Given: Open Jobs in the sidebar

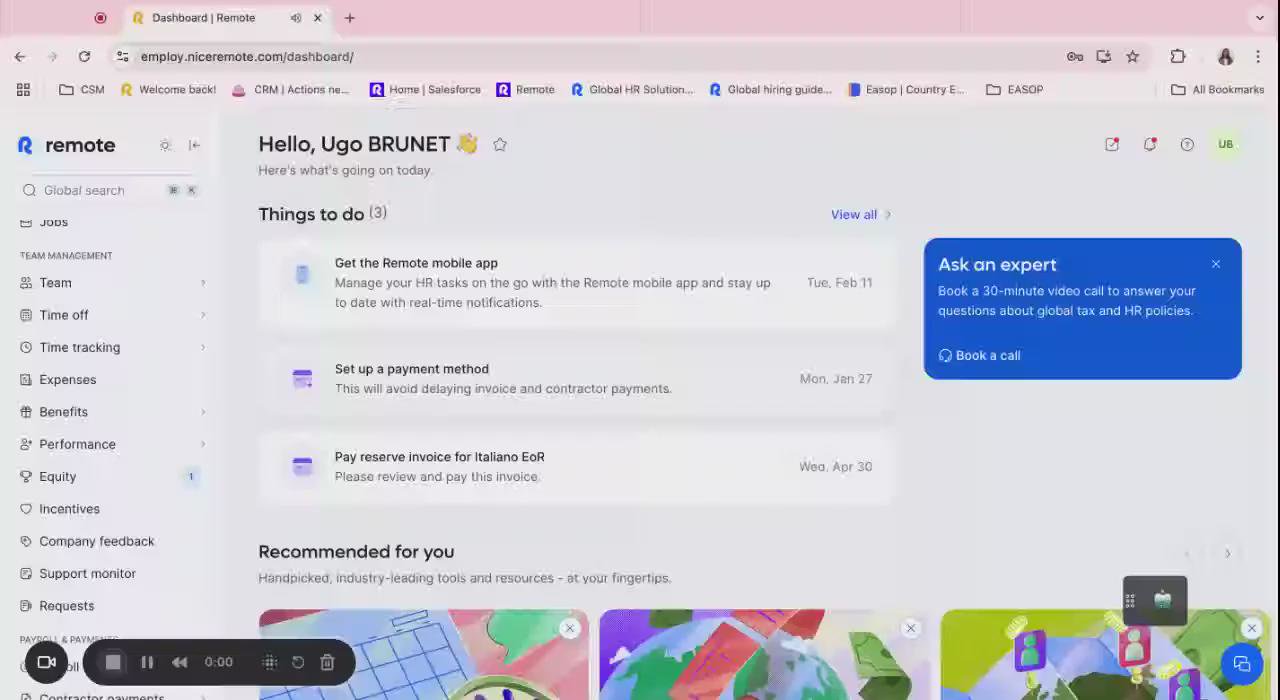Looking at the screenshot, I should [53, 222].
